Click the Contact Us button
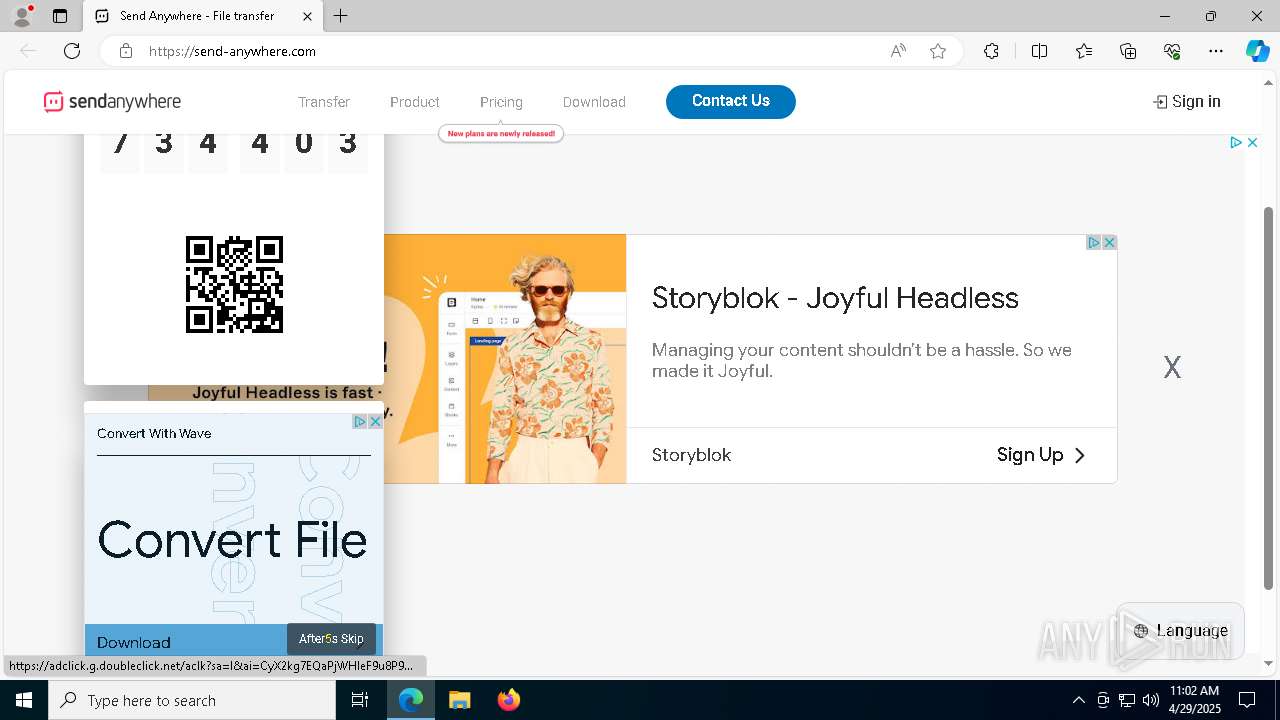1280x720 pixels. 731,101
